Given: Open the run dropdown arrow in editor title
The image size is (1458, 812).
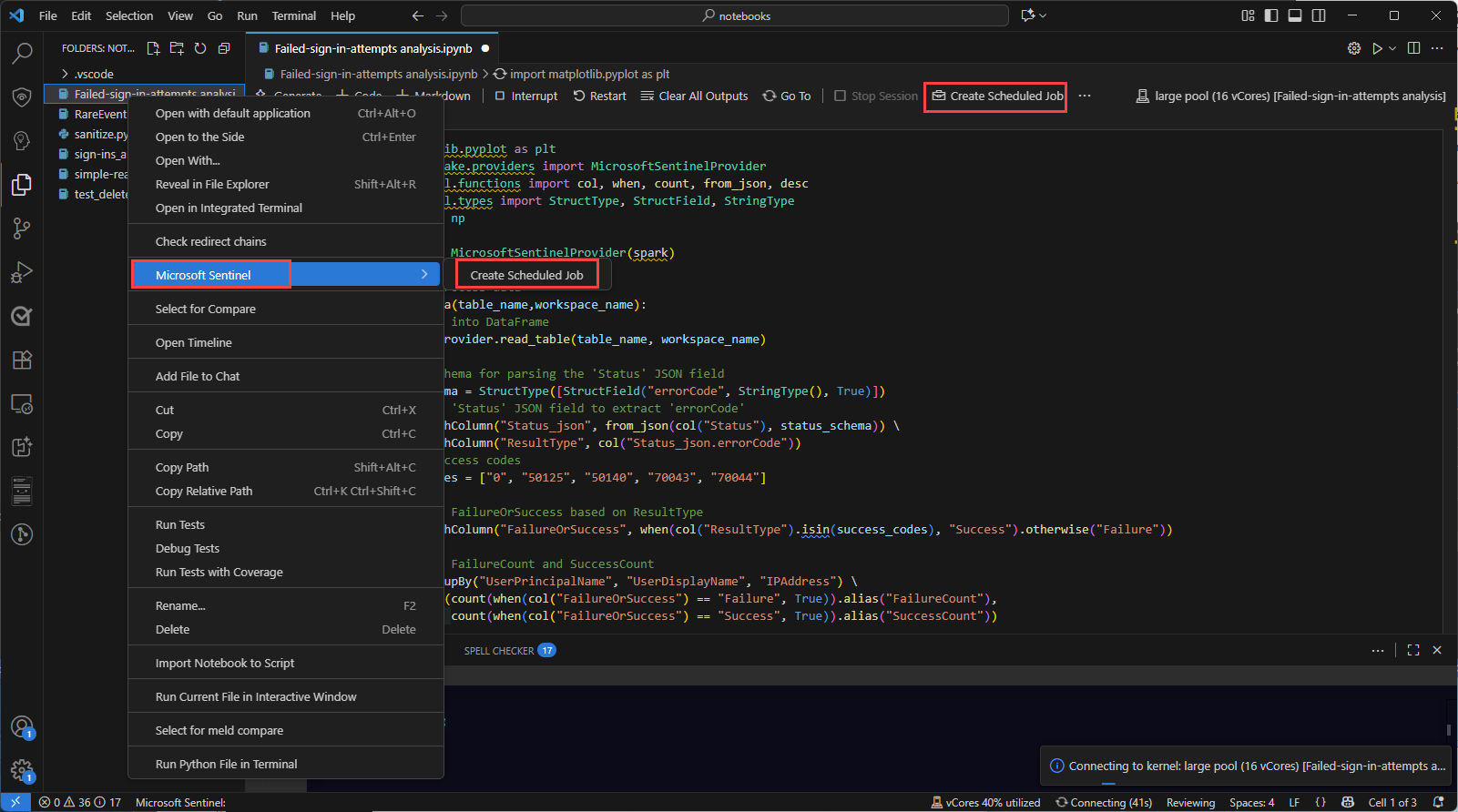Looking at the screenshot, I should point(1392,48).
